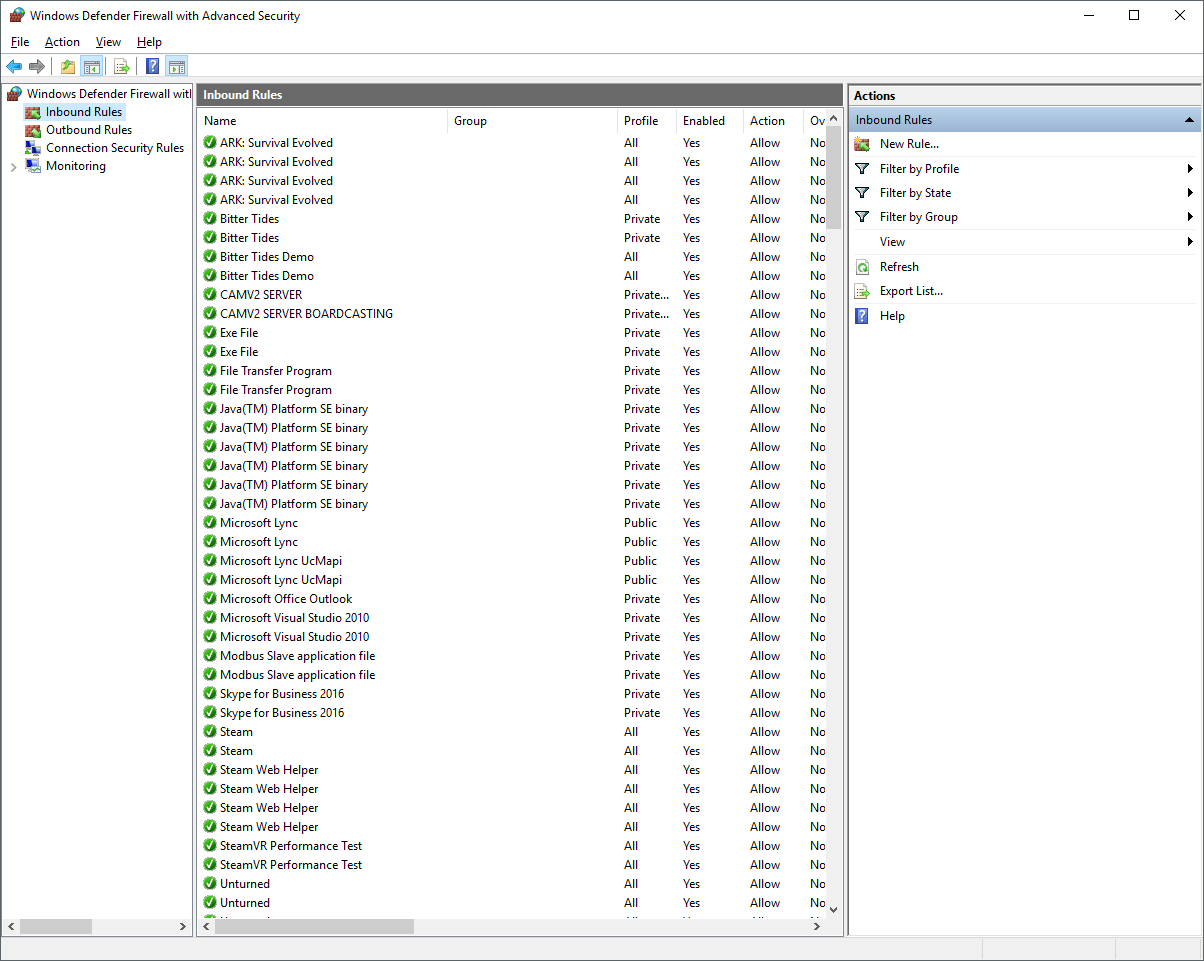The image size is (1204, 961).
Task: Sort rules by the Action column header
Action: tap(772, 121)
